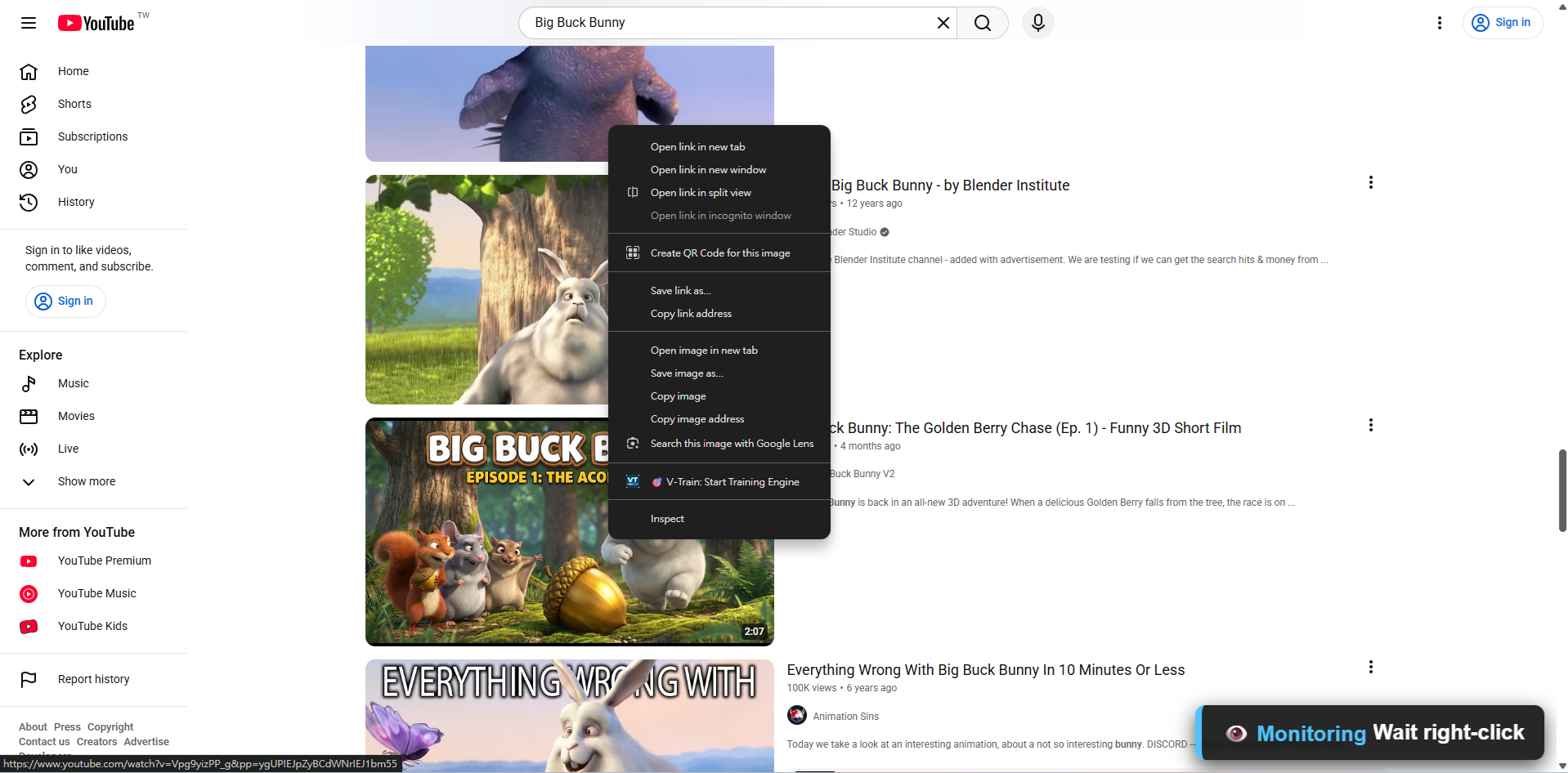Click the Copyright footer link

coord(110,726)
